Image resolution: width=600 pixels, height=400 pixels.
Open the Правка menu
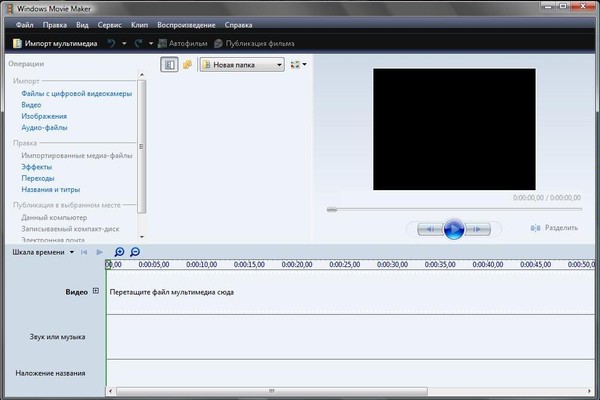[x=55, y=25]
